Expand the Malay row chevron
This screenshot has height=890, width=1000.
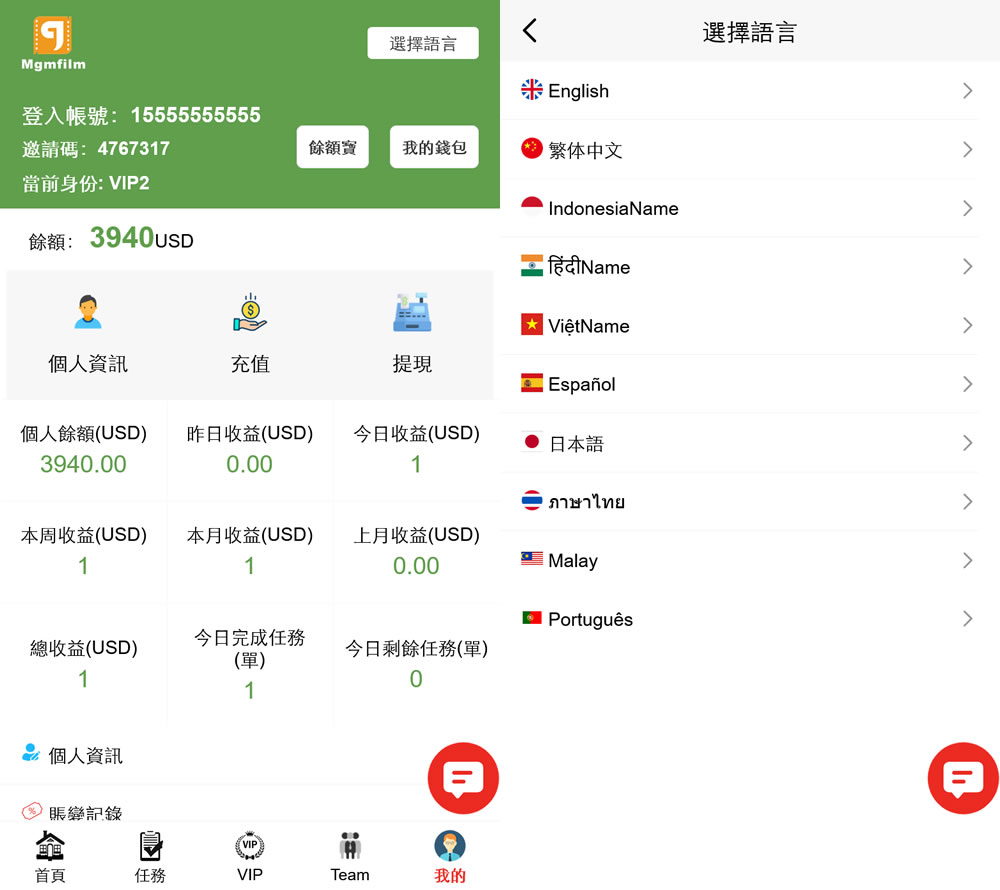[967, 560]
